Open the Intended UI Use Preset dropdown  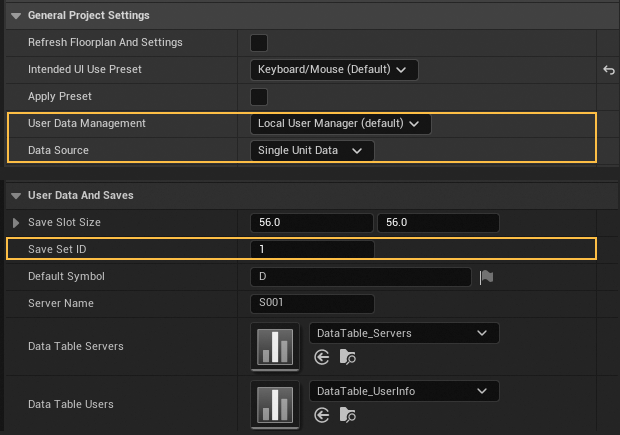coord(333,70)
